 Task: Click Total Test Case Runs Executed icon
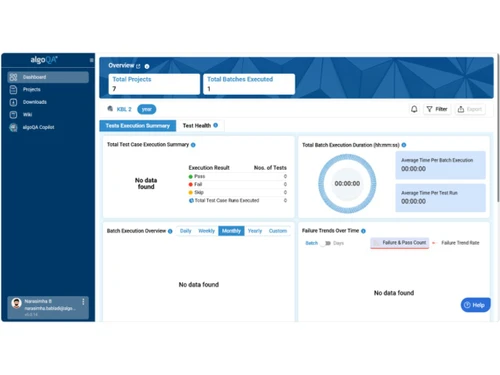(x=191, y=201)
